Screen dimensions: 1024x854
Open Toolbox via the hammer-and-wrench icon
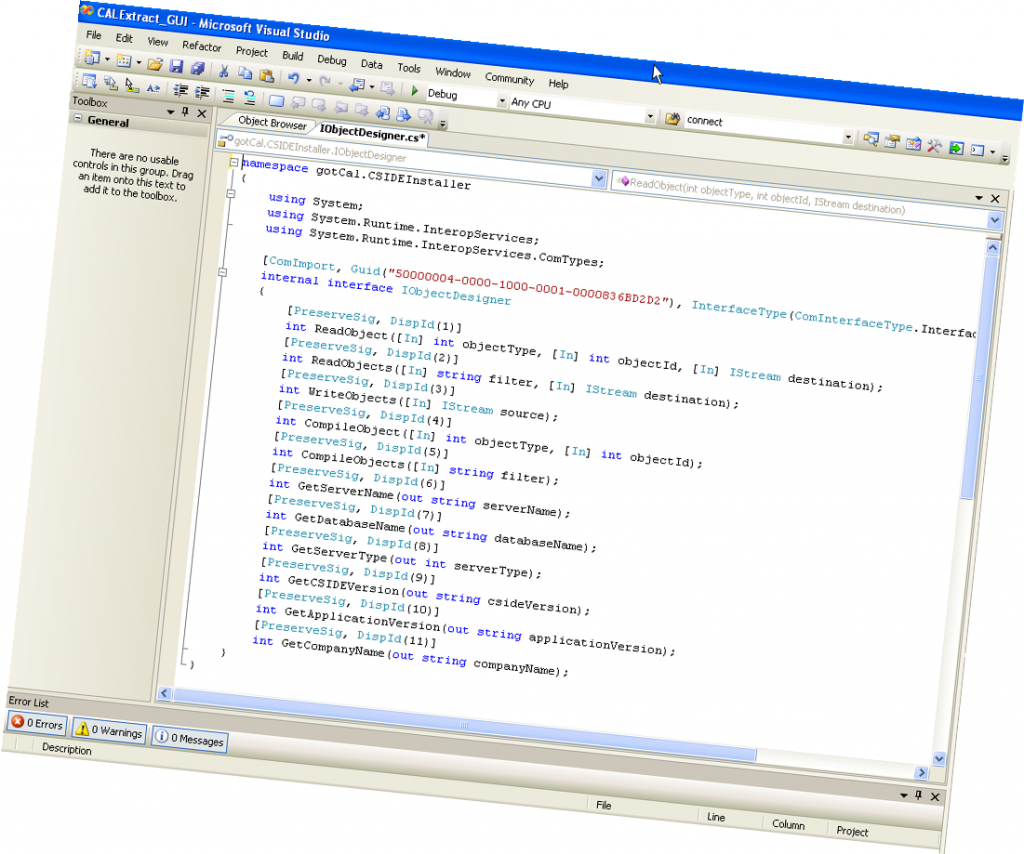pos(935,147)
